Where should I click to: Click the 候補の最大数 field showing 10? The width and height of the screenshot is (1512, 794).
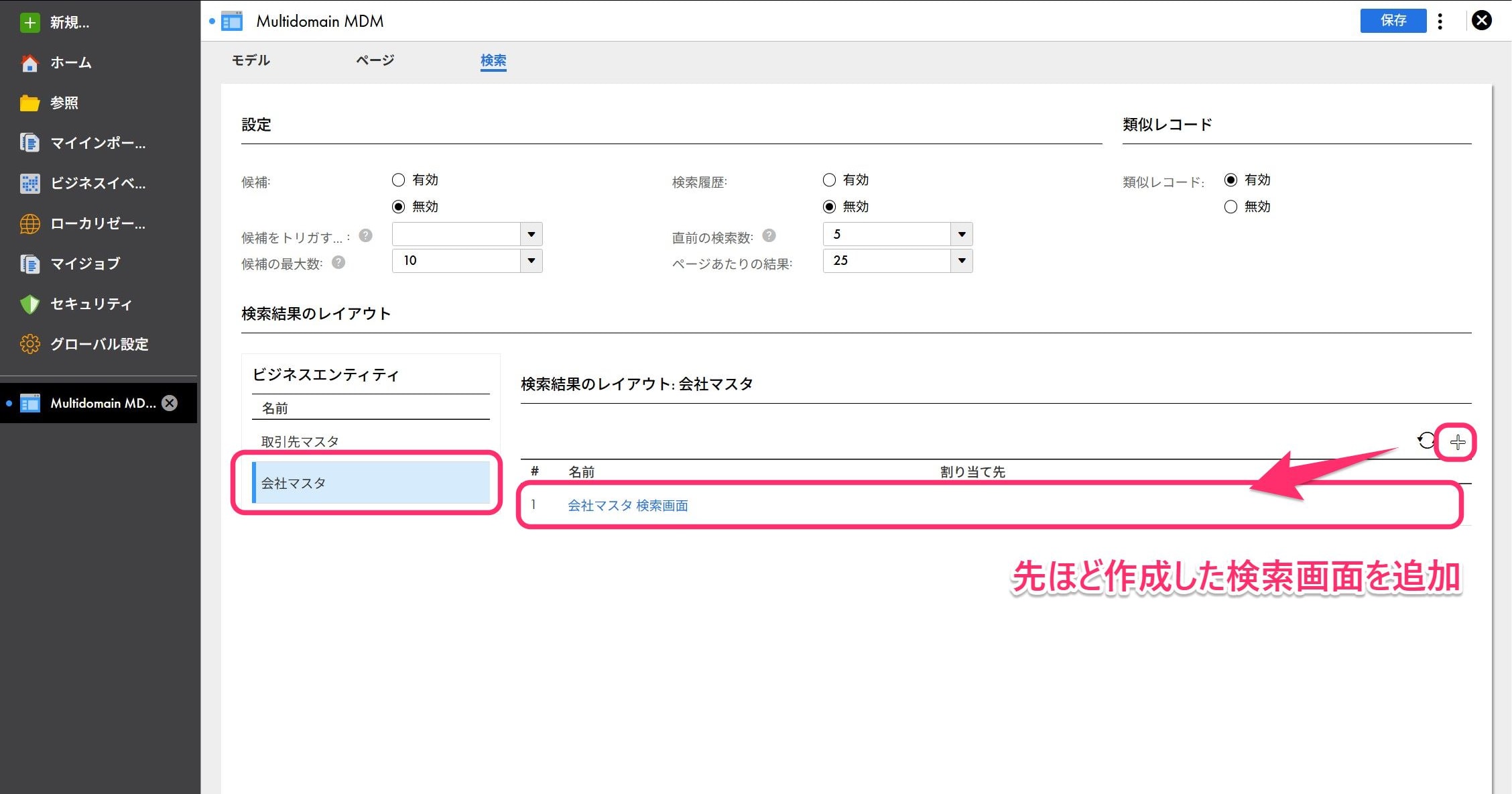(x=456, y=260)
